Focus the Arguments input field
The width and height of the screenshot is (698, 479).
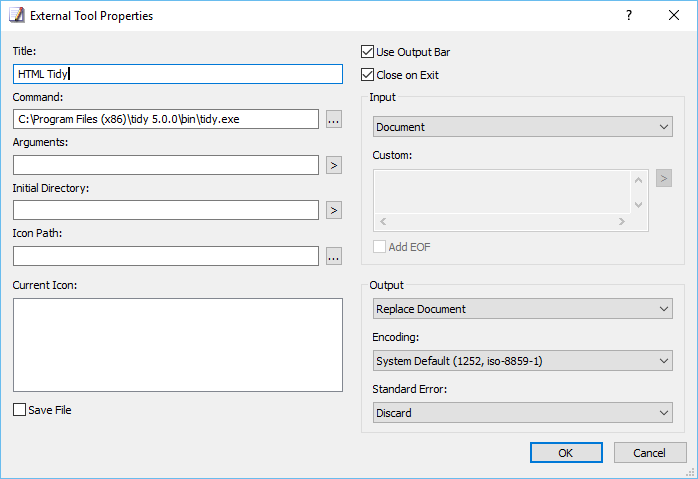click(x=166, y=165)
